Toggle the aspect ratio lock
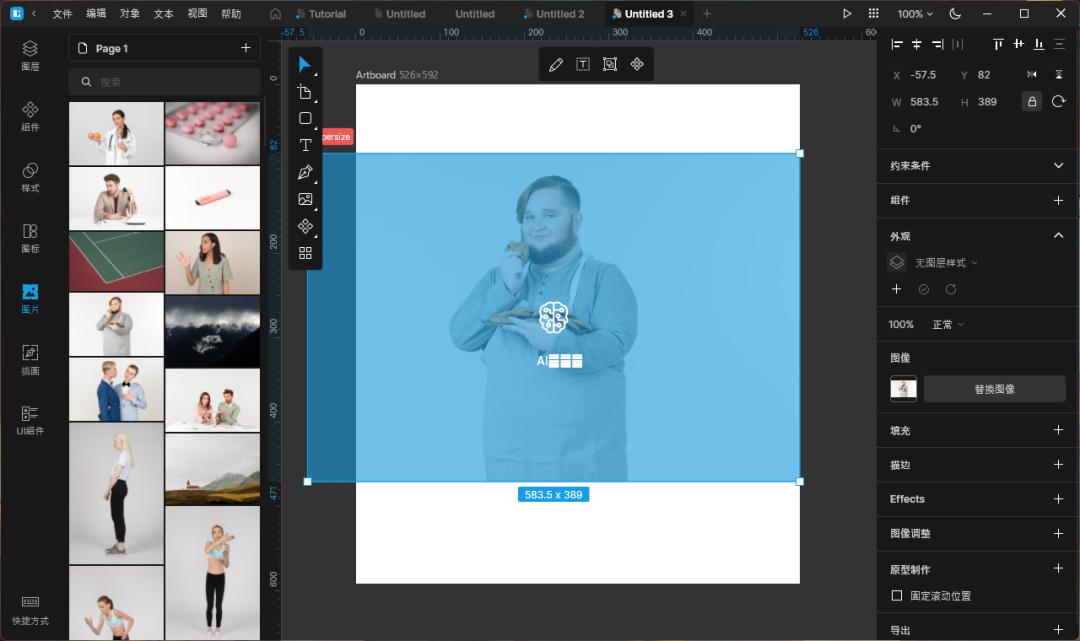 (1031, 102)
